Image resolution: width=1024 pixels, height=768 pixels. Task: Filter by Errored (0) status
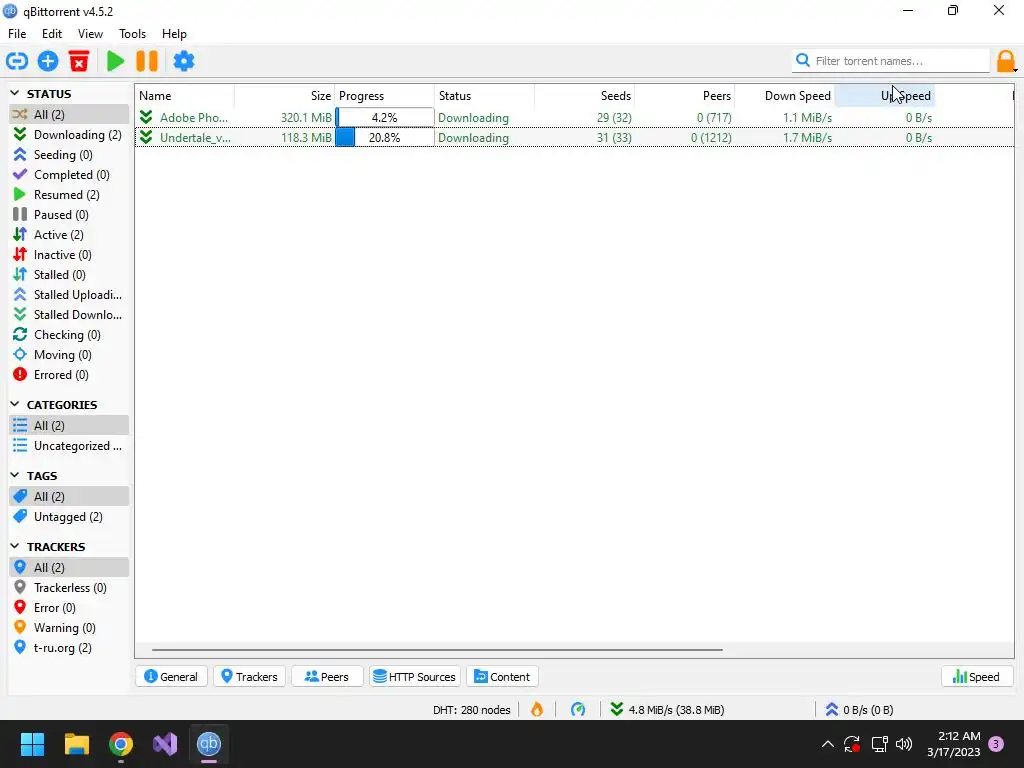(x=69, y=375)
